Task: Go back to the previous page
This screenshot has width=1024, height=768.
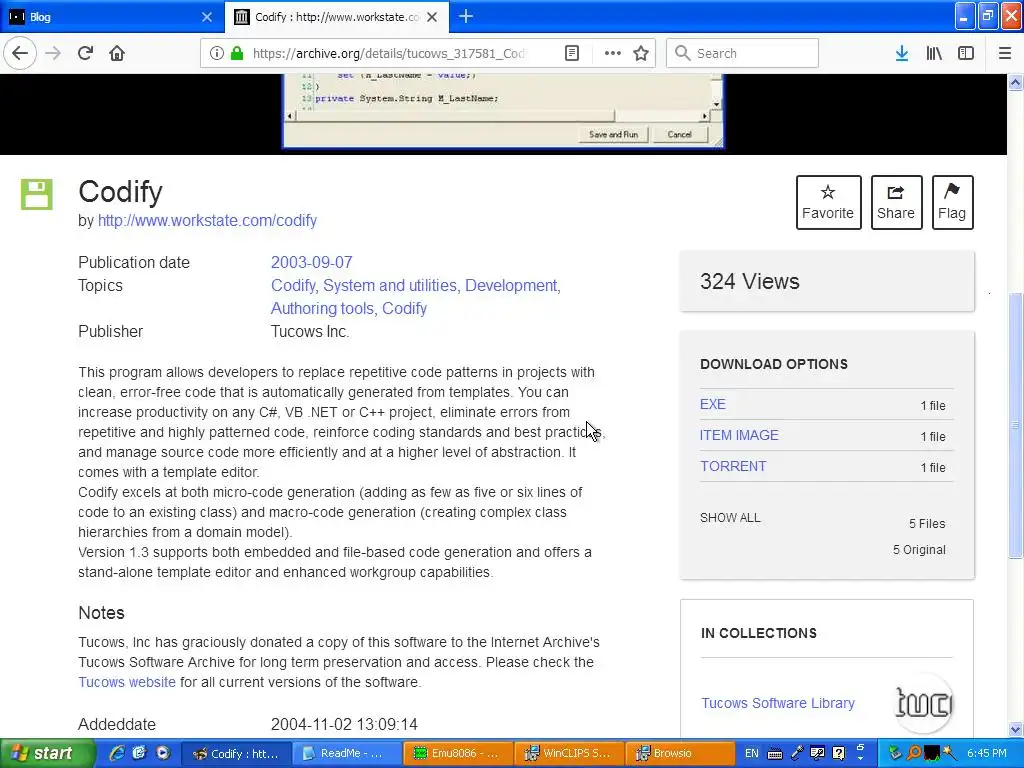Action: (x=20, y=53)
